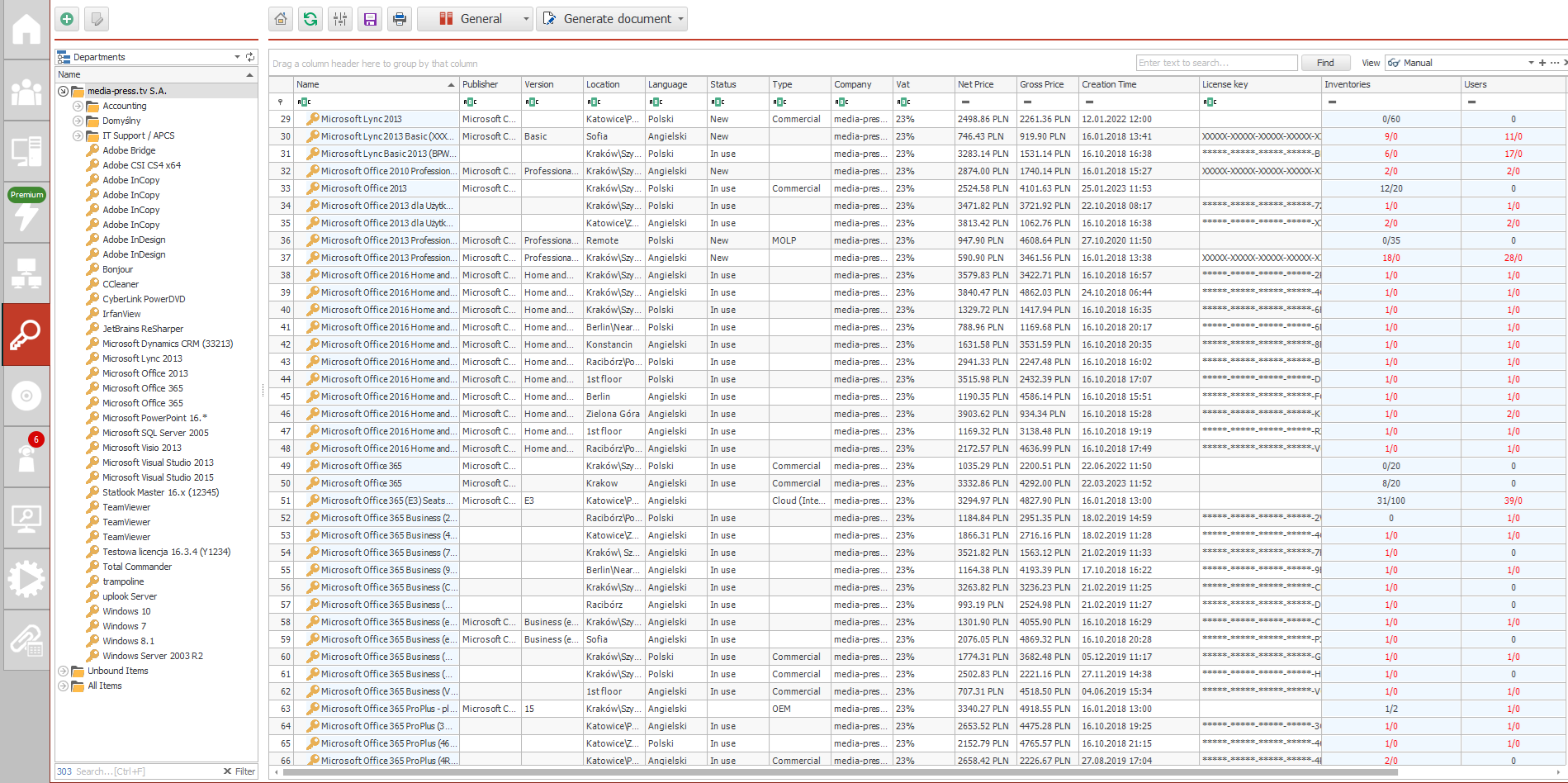Click the purple save icon
The image size is (1568, 783).
pos(370,19)
